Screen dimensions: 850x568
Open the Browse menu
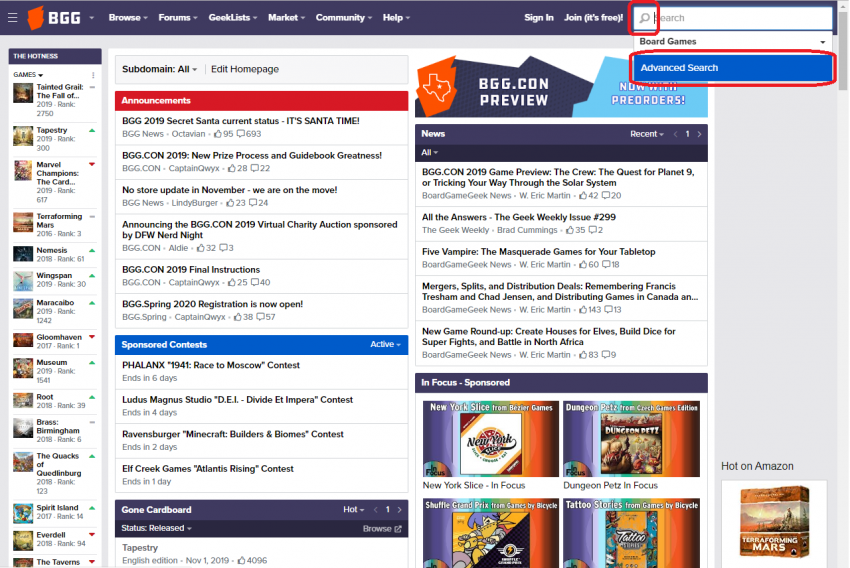coord(128,18)
